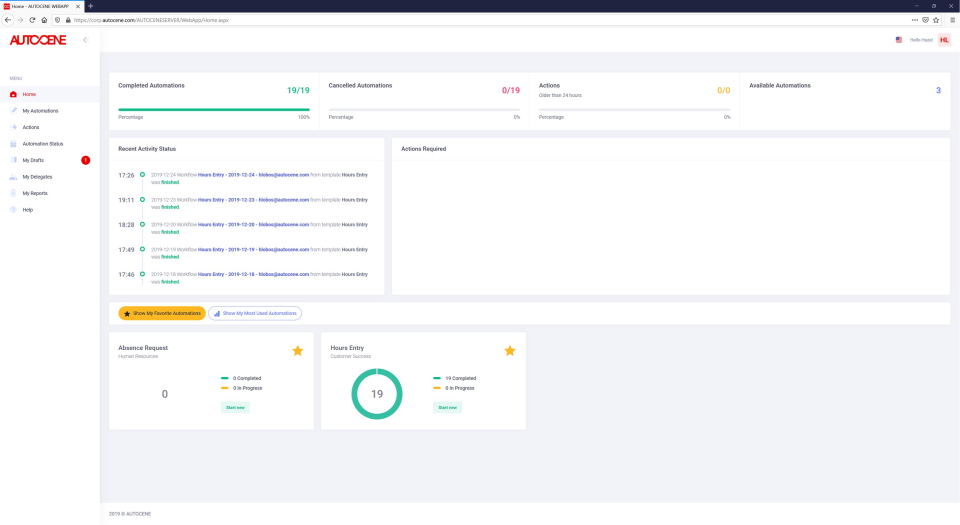Open the HL user avatar menu
Image resolution: width=960 pixels, height=525 pixels.
[944, 40]
